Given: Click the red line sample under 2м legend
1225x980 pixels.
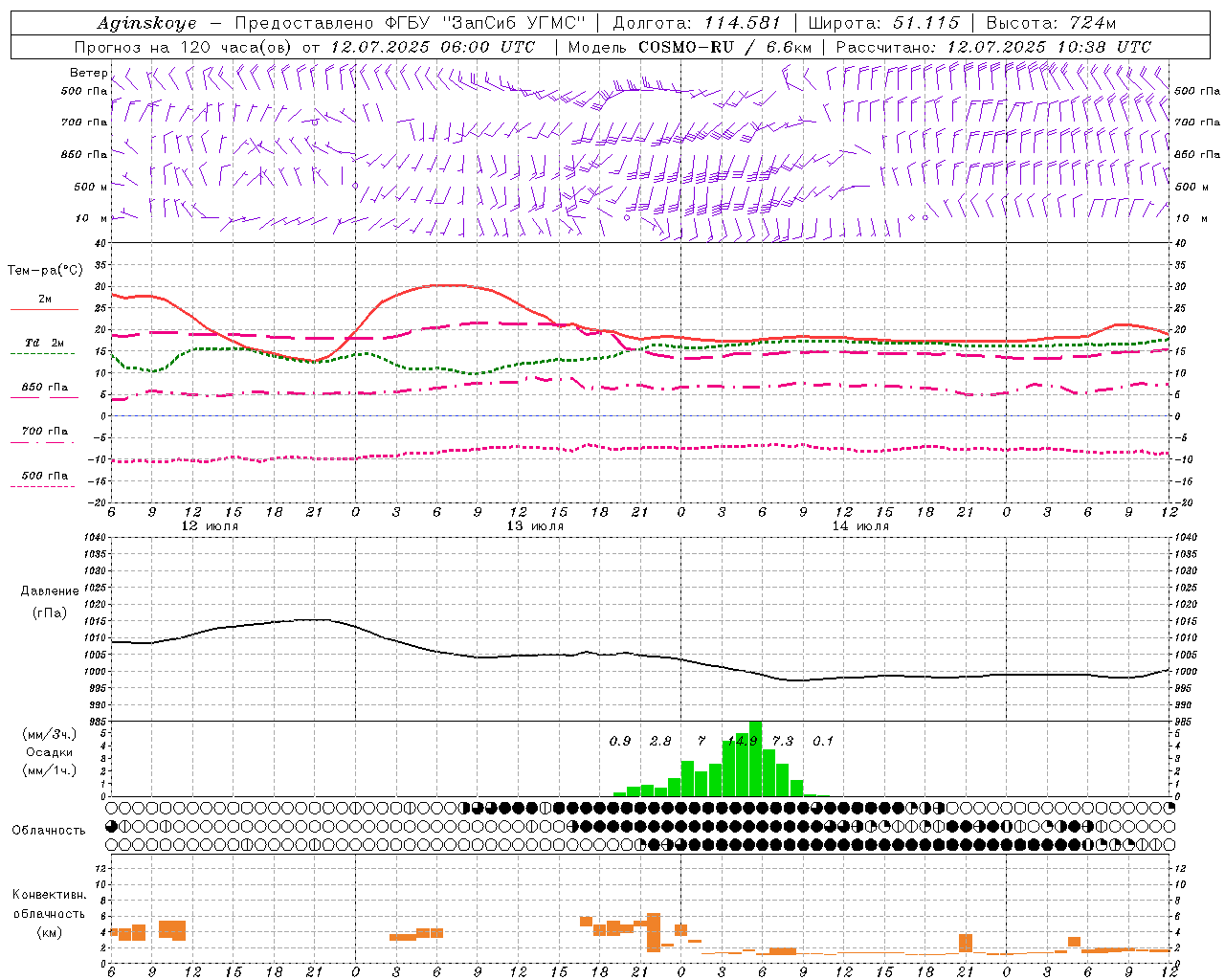Looking at the screenshot, I should [44, 310].
